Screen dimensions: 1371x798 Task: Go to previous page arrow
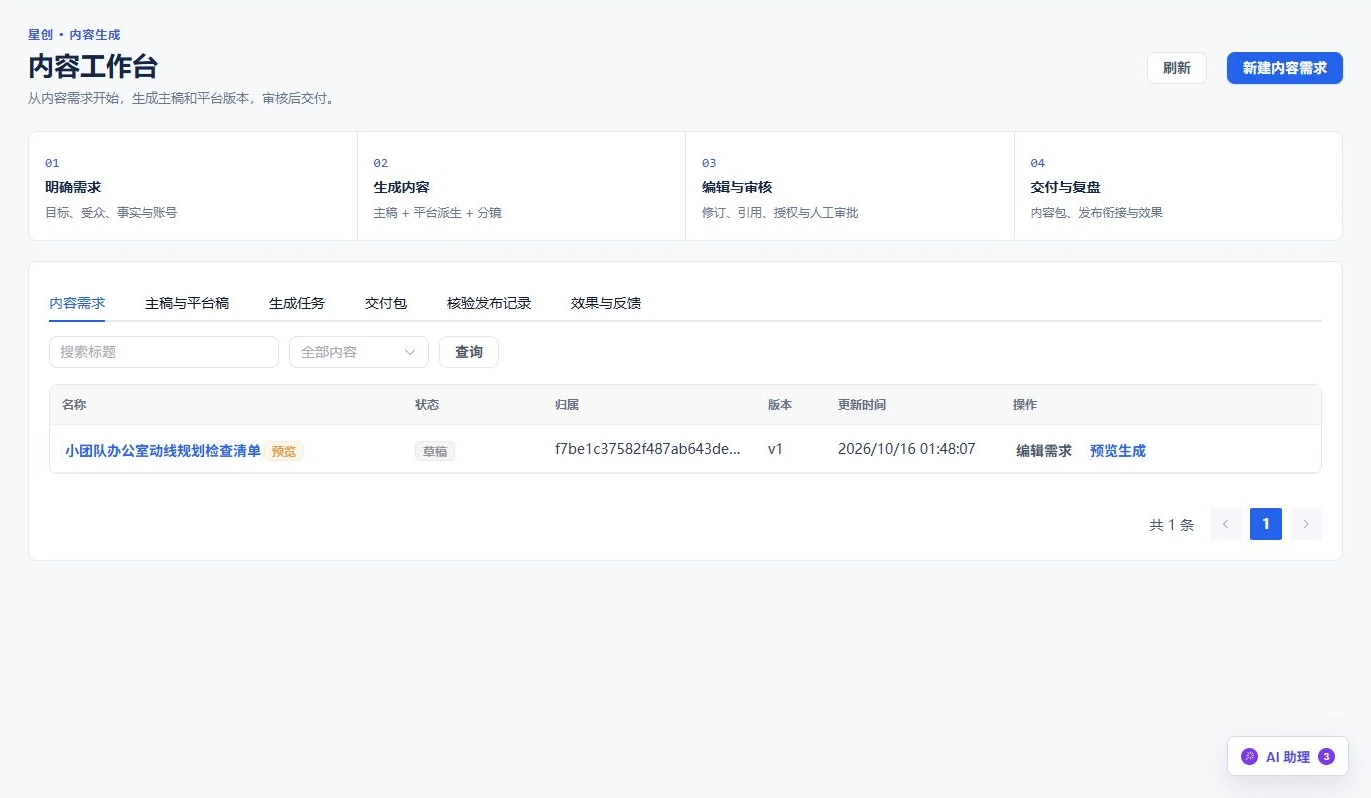(x=1226, y=524)
